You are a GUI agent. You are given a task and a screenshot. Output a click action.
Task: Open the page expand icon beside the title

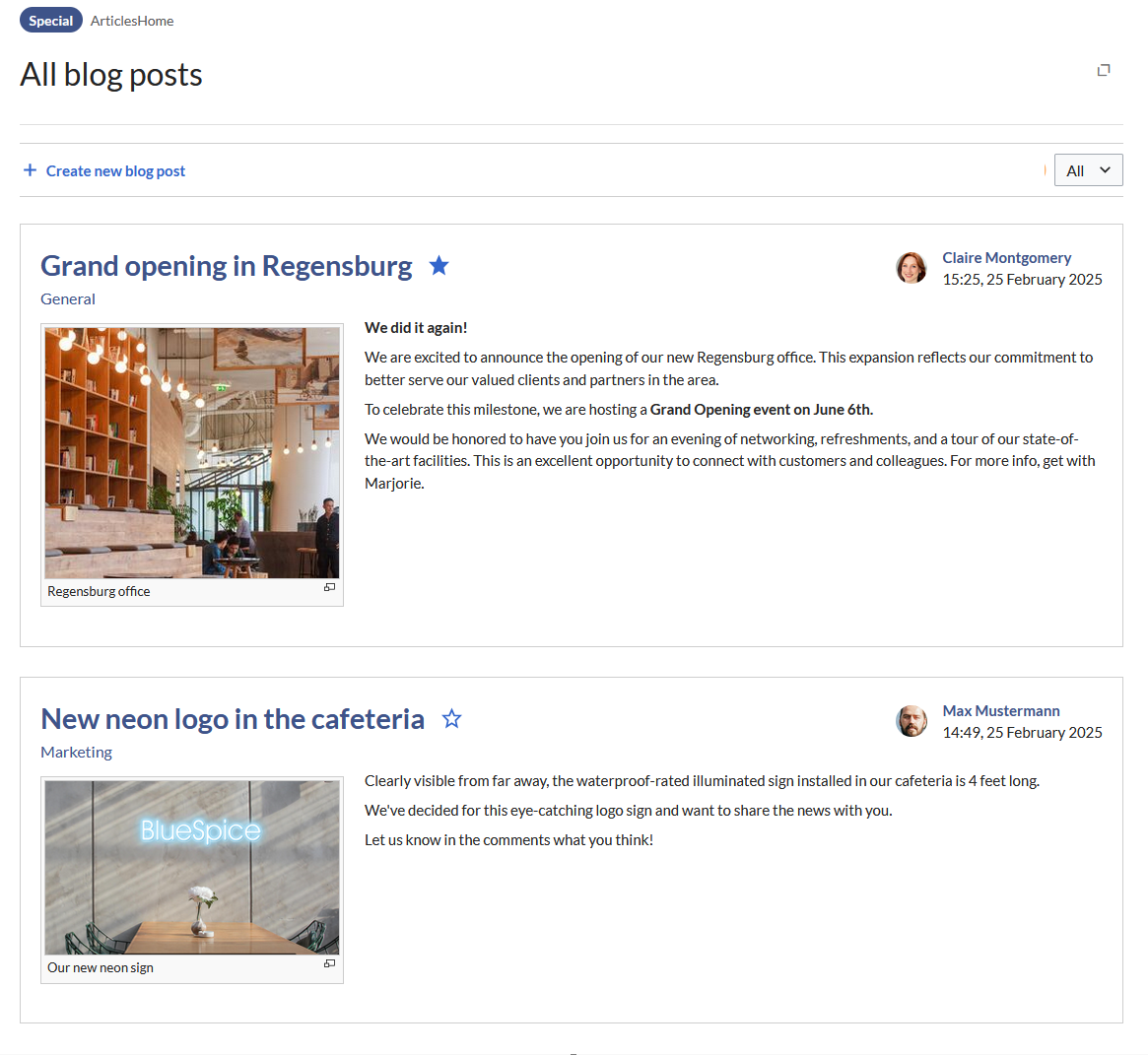click(1104, 70)
